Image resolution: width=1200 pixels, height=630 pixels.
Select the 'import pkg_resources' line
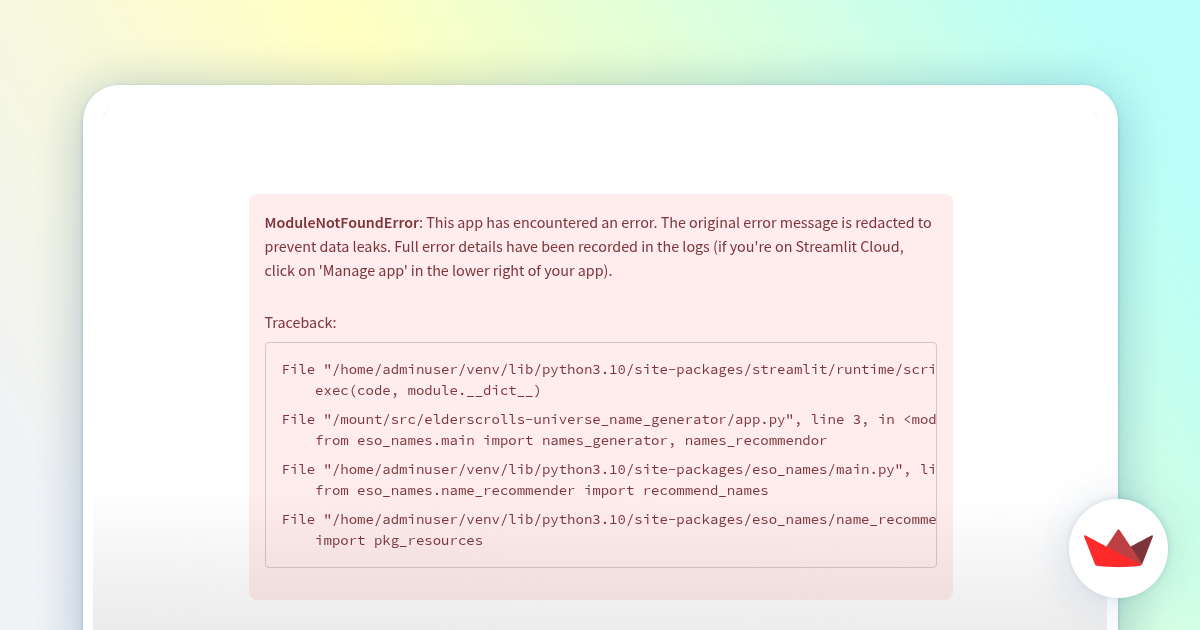[399, 540]
